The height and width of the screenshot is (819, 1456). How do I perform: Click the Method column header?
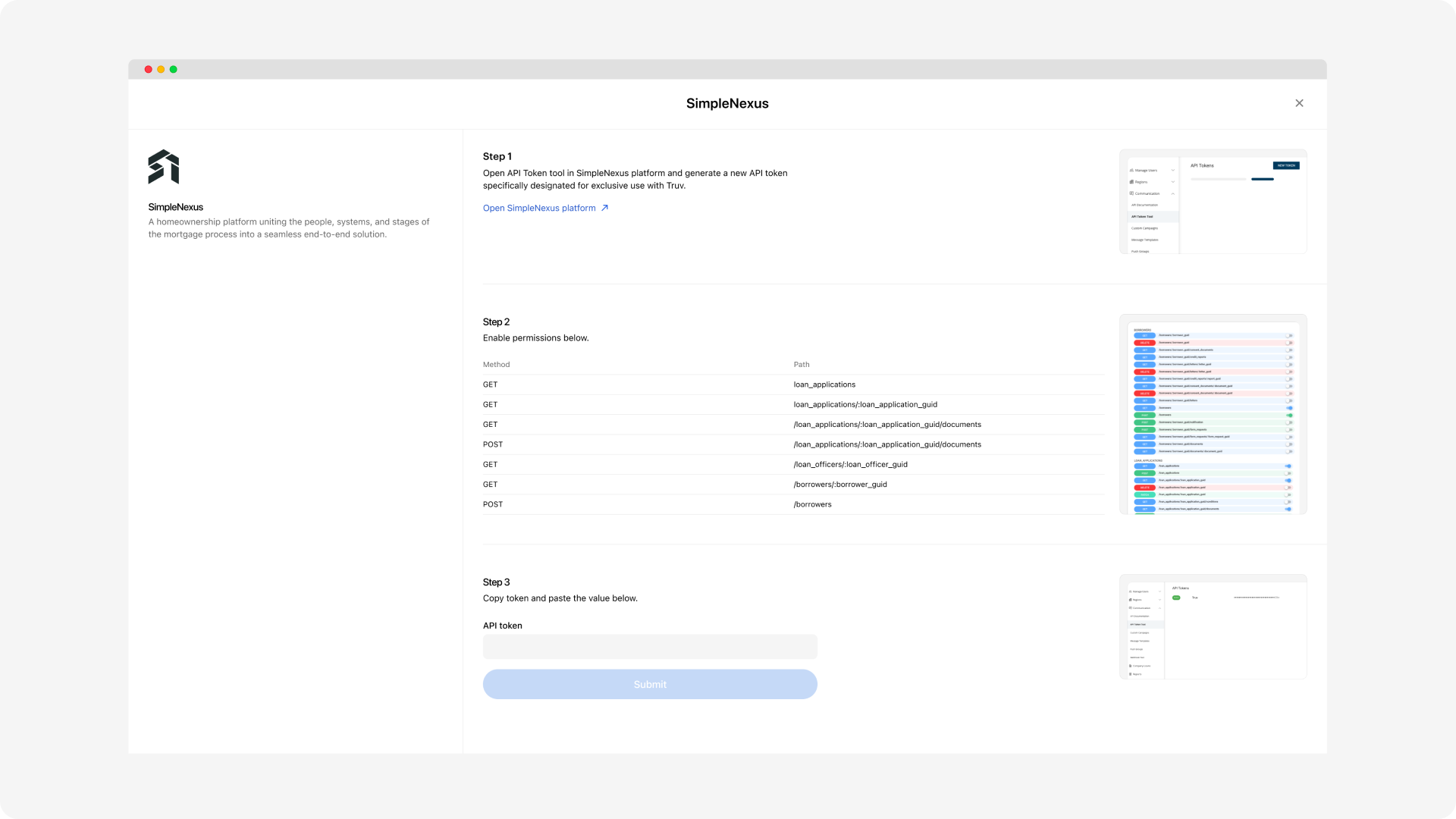click(496, 365)
